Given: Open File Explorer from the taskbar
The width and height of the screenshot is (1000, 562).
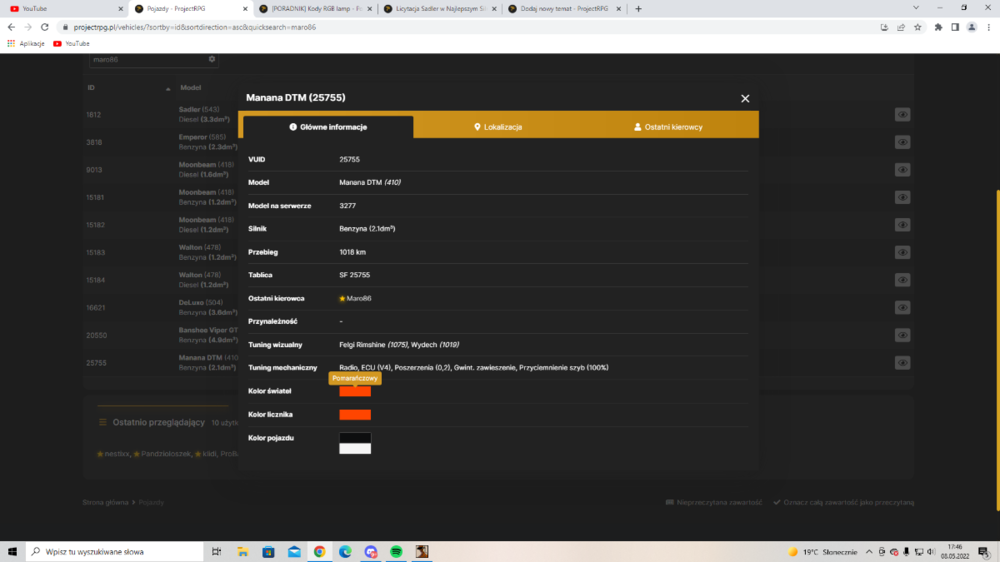Looking at the screenshot, I should pos(242,552).
